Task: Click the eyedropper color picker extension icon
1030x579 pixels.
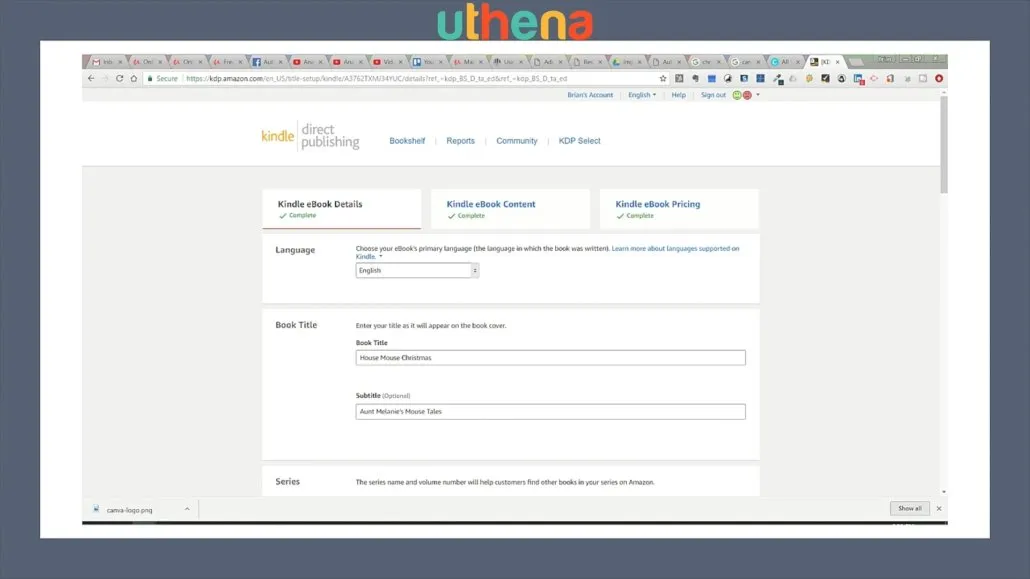Action: point(778,79)
